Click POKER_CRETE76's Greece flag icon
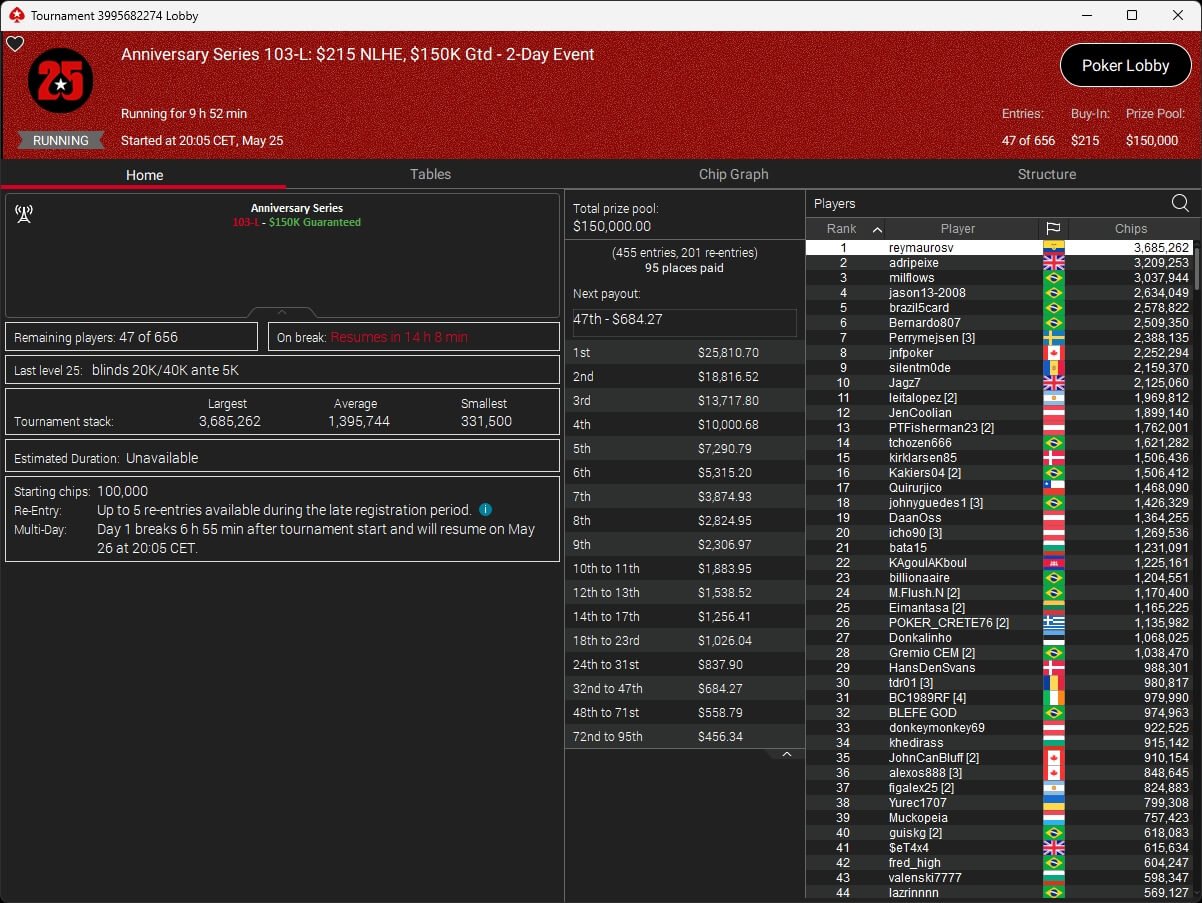Viewport: 1202px width, 903px height. (x=1053, y=623)
